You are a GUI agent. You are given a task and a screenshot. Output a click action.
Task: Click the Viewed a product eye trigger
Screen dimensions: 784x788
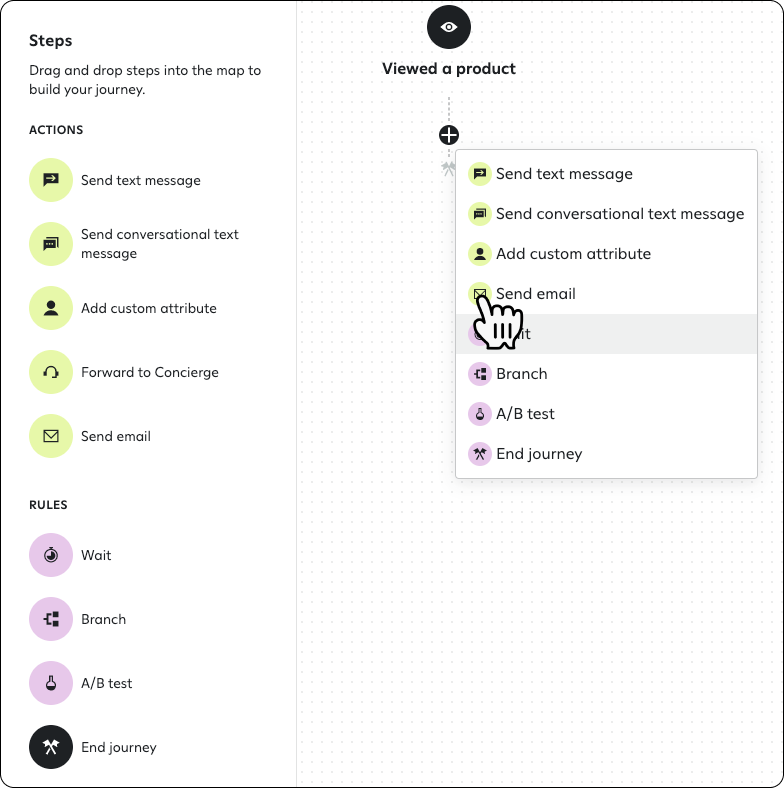(449, 27)
